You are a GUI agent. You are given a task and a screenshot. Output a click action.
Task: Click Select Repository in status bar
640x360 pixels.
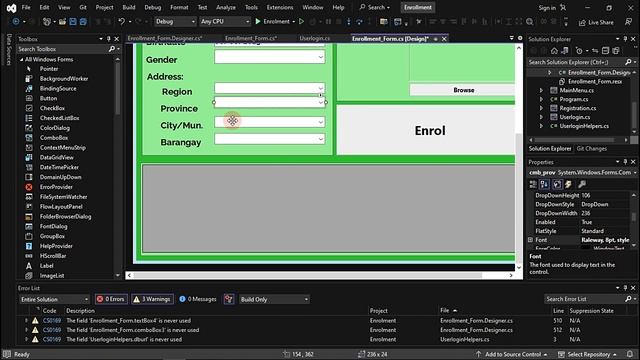coord(588,354)
